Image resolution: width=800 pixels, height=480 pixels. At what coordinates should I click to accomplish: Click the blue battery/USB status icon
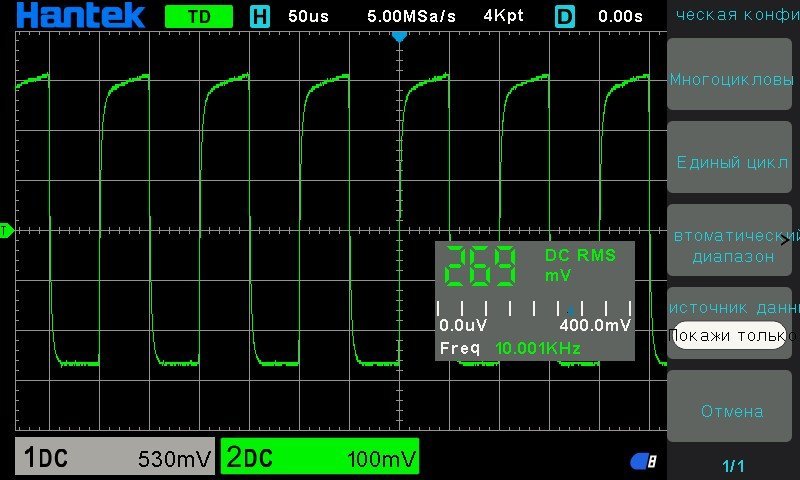click(x=643, y=461)
